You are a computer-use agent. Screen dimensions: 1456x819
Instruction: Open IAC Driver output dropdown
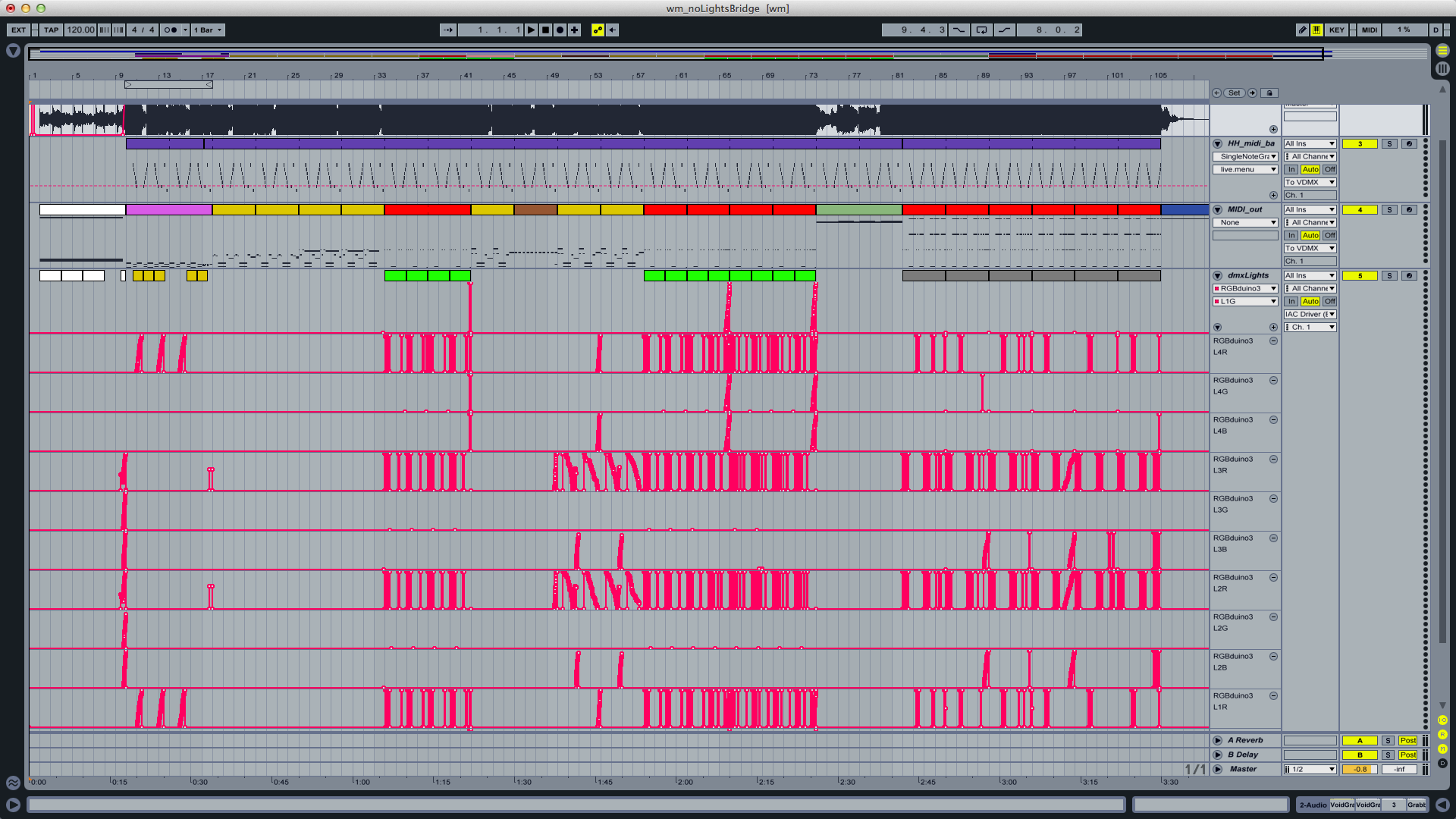click(x=1310, y=314)
